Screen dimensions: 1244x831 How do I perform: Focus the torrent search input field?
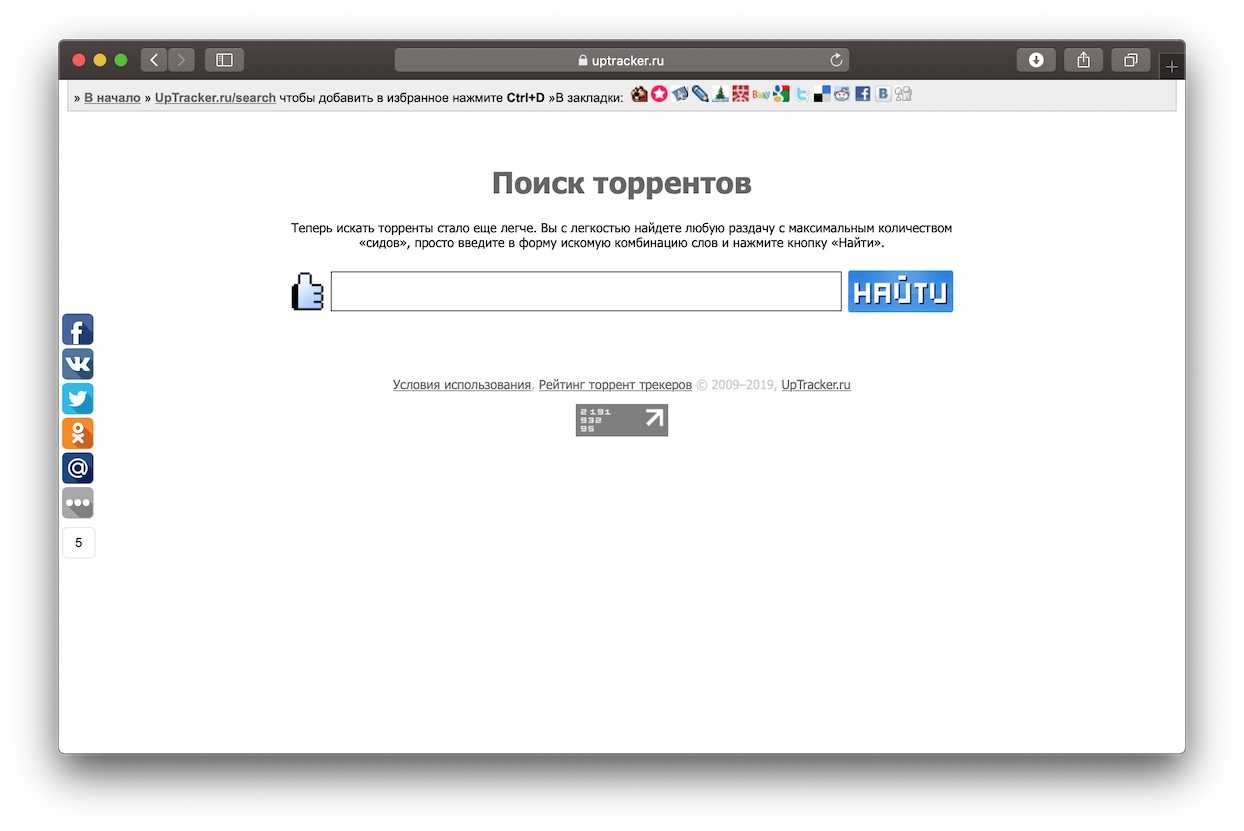(586, 291)
